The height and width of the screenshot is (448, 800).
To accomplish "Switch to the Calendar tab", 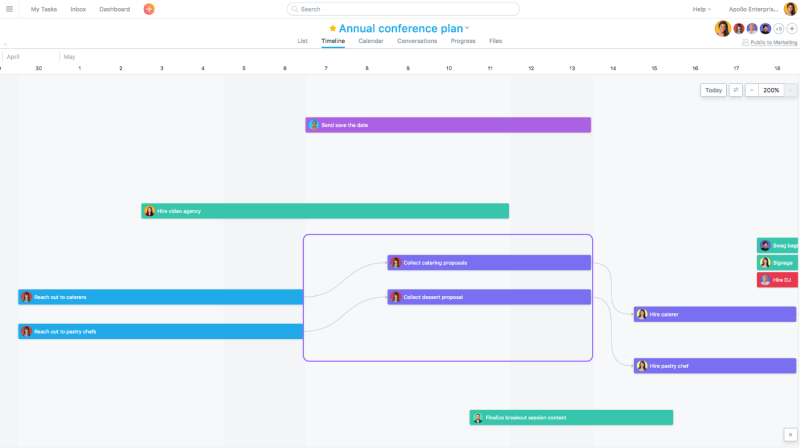I will coord(371,41).
